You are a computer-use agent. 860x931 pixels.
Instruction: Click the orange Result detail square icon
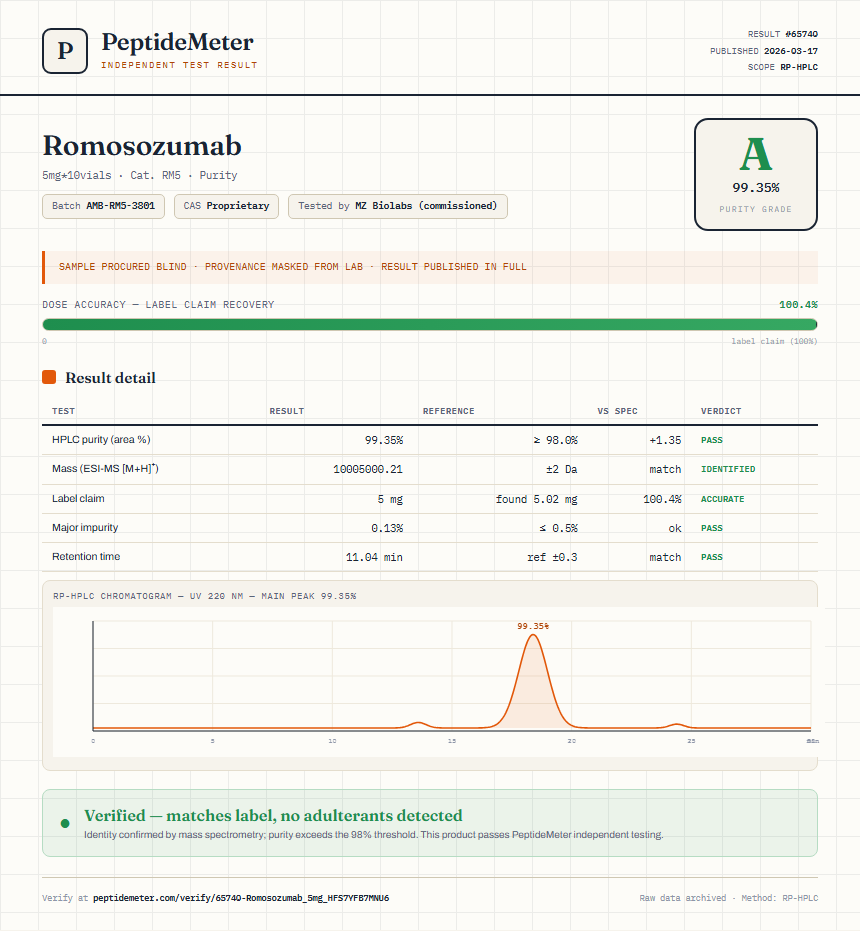click(x=49, y=377)
